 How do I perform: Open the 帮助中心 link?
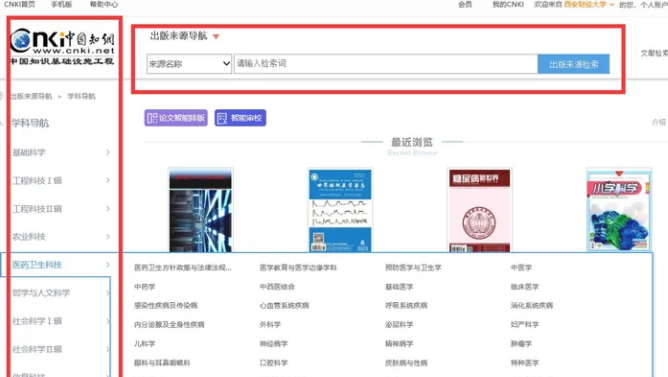[x=104, y=4]
